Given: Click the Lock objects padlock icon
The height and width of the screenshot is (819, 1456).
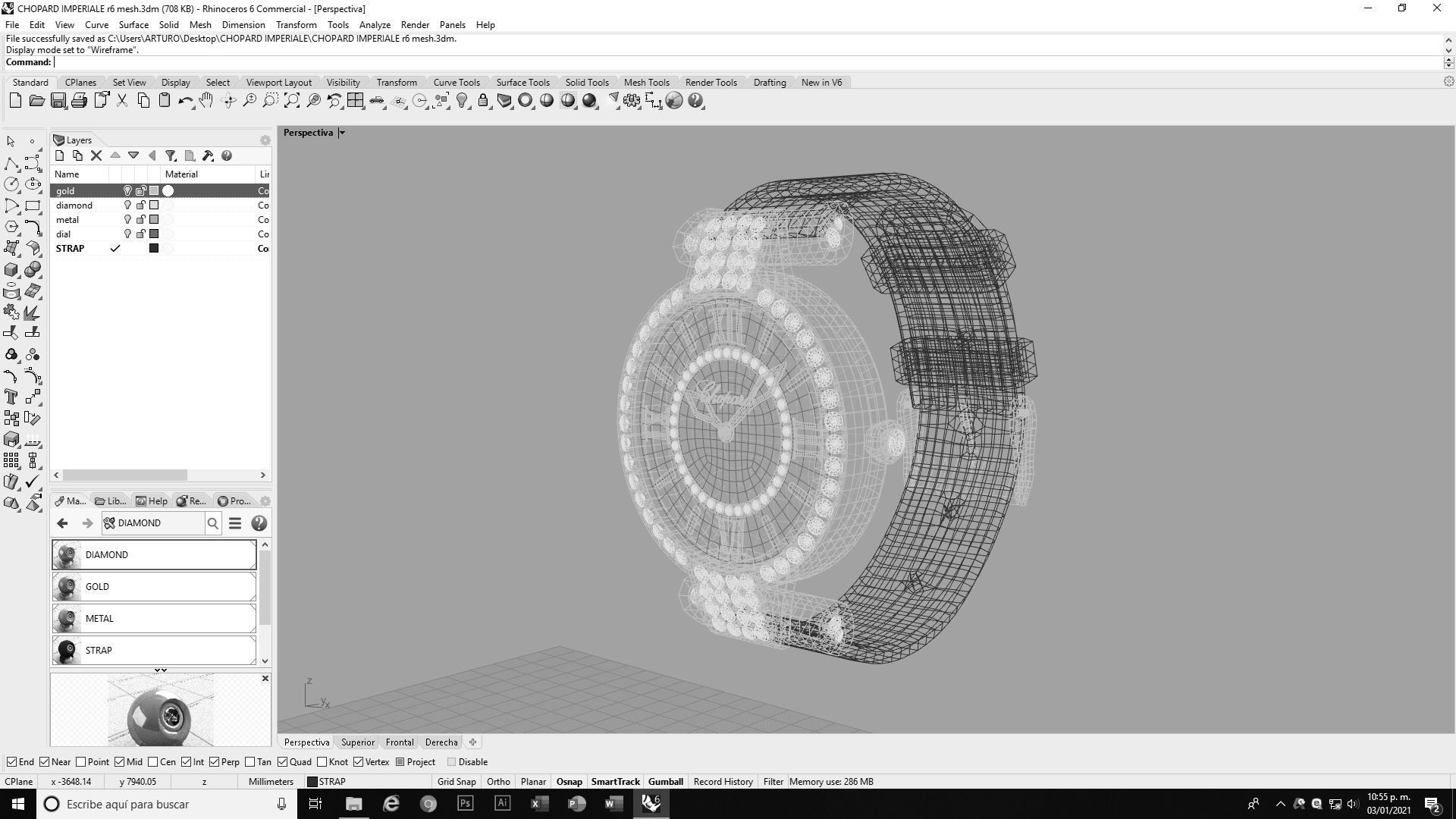Looking at the screenshot, I should (x=482, y=100).
